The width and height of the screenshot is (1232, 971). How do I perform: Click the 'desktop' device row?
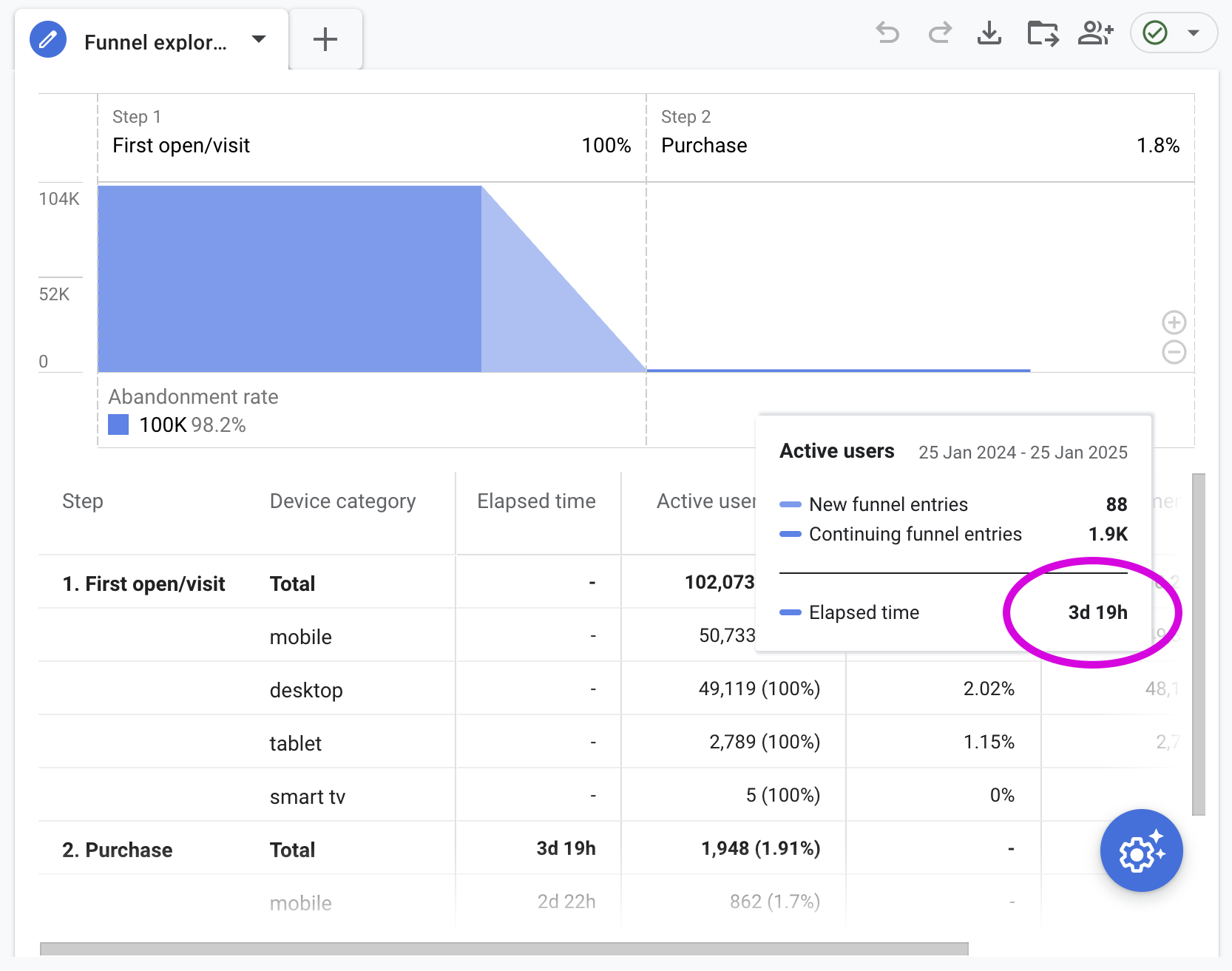(306, 690)
